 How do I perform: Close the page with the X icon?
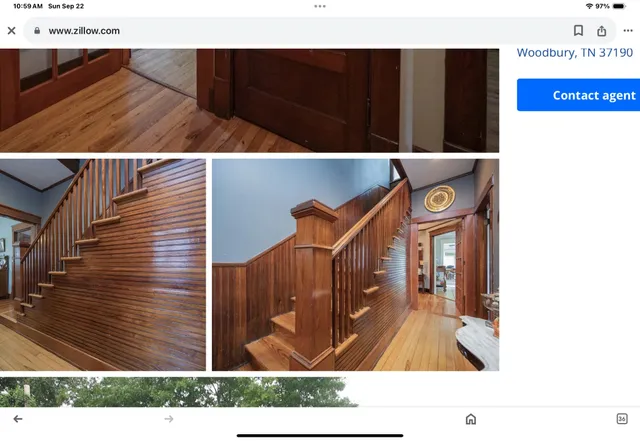(12, 31)
